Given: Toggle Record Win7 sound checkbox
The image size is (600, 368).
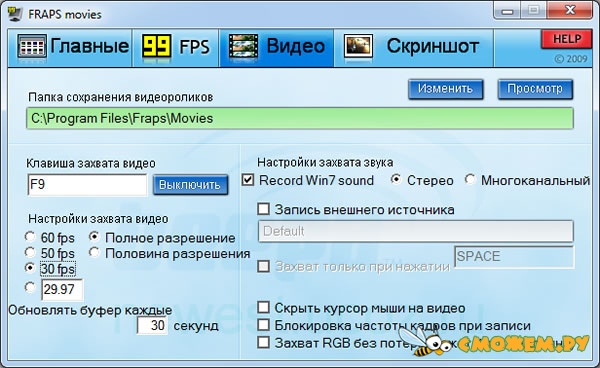Looking at the screenshot, I should 248,180.
